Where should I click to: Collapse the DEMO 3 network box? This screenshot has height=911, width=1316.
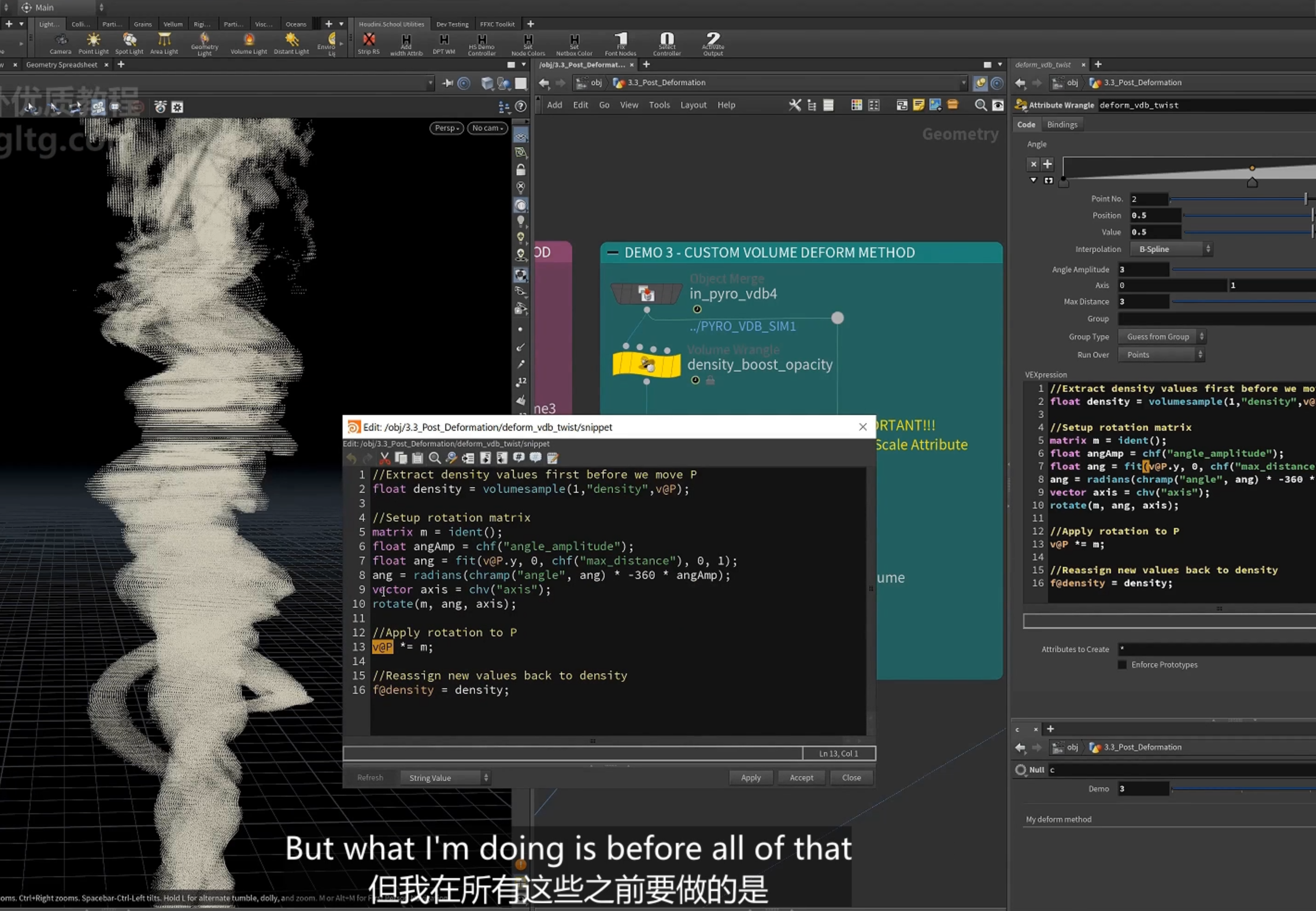[613, 252]
